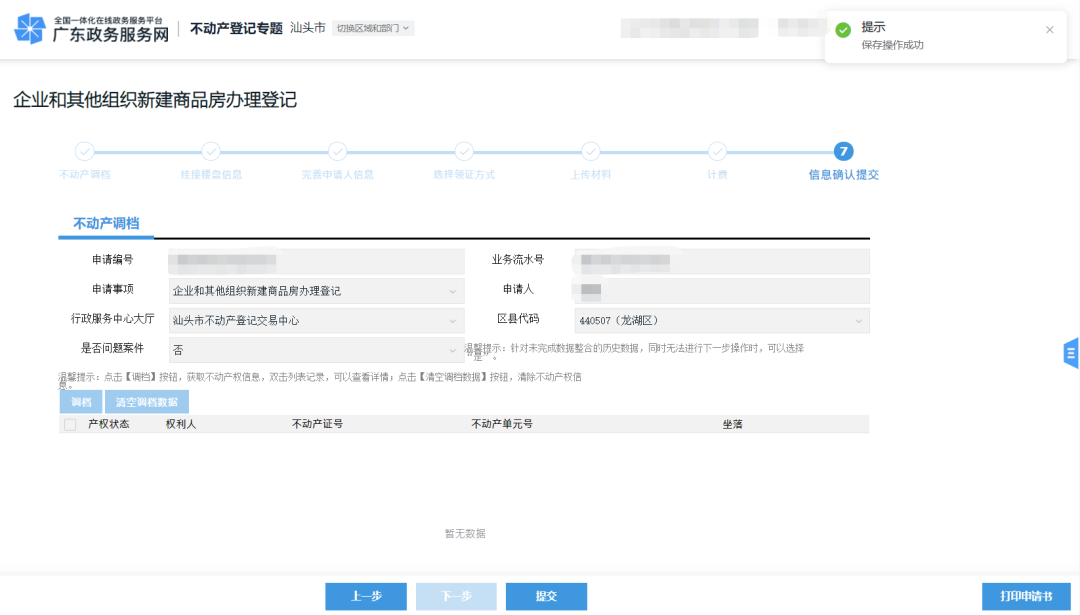Toggle the select-all checkbox in the results table
This screenshot has width=1080, height=615.
69,423
